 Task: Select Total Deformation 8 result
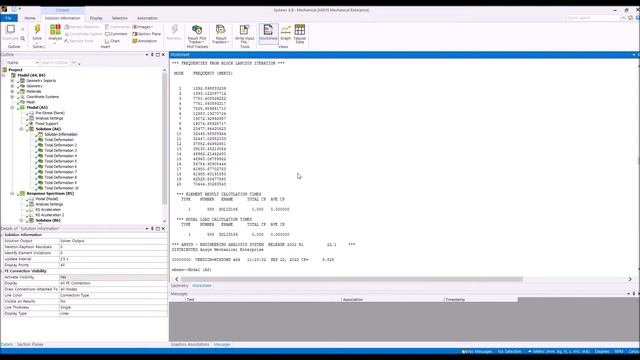(x=60, y=178)
